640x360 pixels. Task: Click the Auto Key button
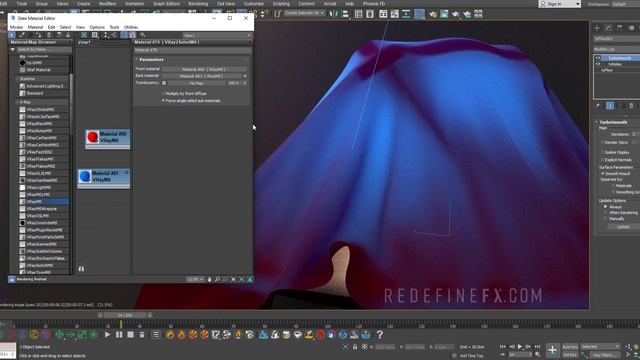click(x=570, y=347)
